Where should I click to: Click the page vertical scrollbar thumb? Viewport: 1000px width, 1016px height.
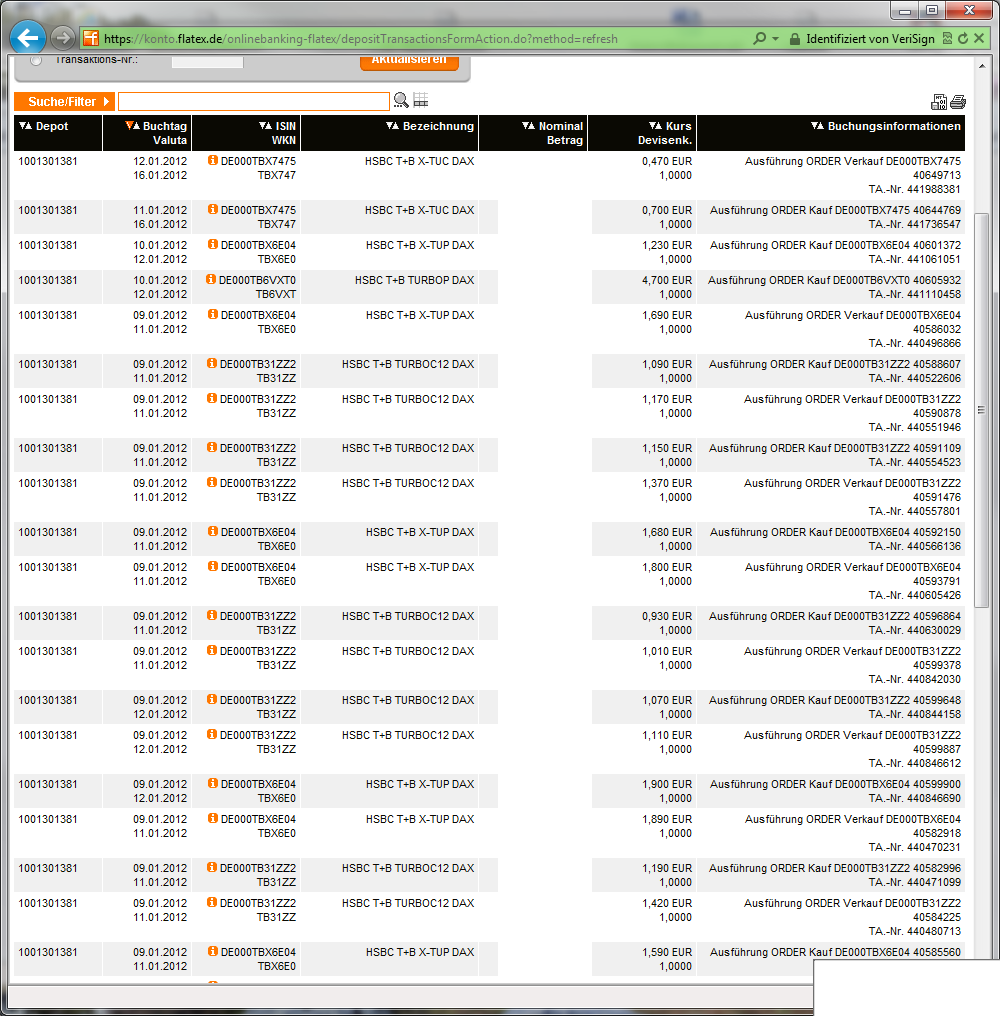(x=982, y=410)
